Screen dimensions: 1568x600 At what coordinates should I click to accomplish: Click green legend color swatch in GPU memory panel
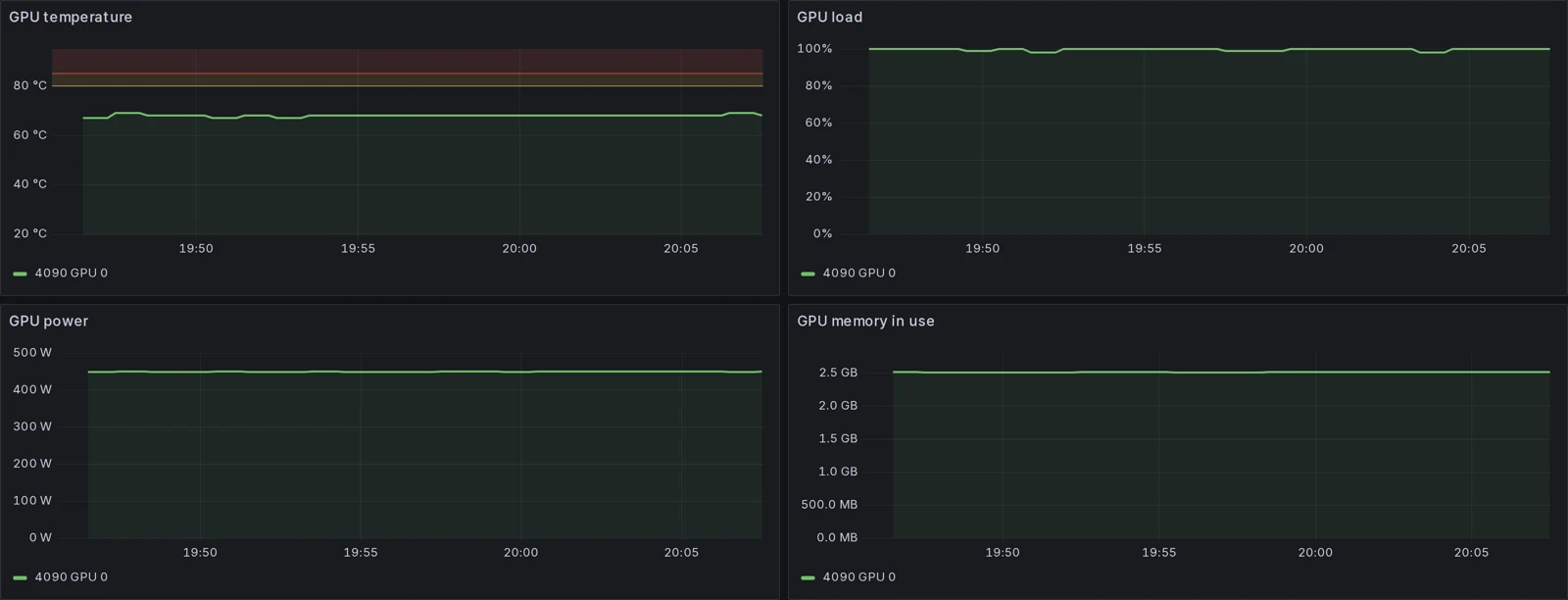point(808,577)
